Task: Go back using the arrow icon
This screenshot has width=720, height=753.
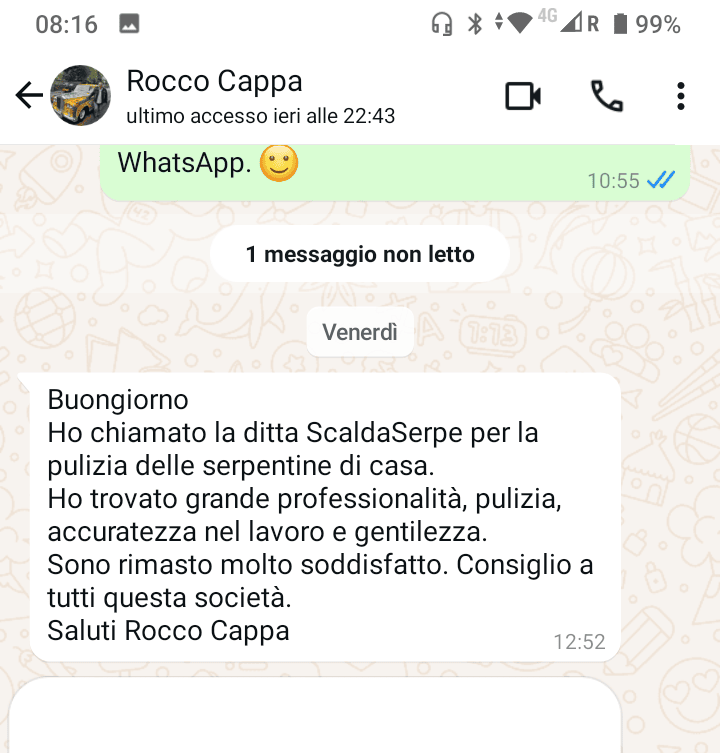Action: [x=29, y=95]
